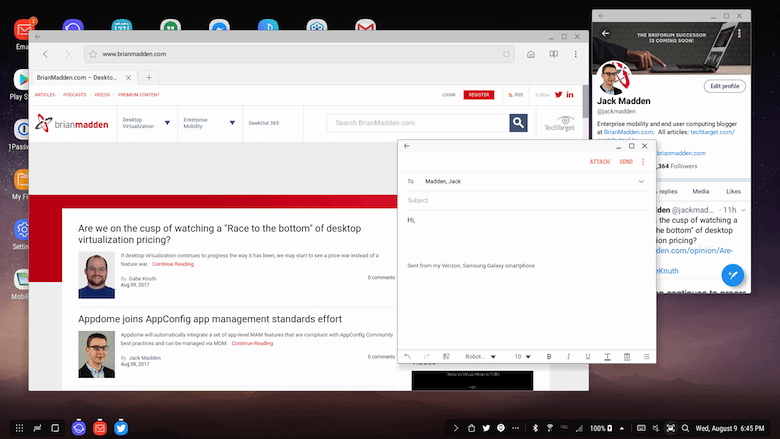The height and width of the screenshot is (439, 780).
Task: Toggle bold formatting in email composer
Action: tap(548, 356)
